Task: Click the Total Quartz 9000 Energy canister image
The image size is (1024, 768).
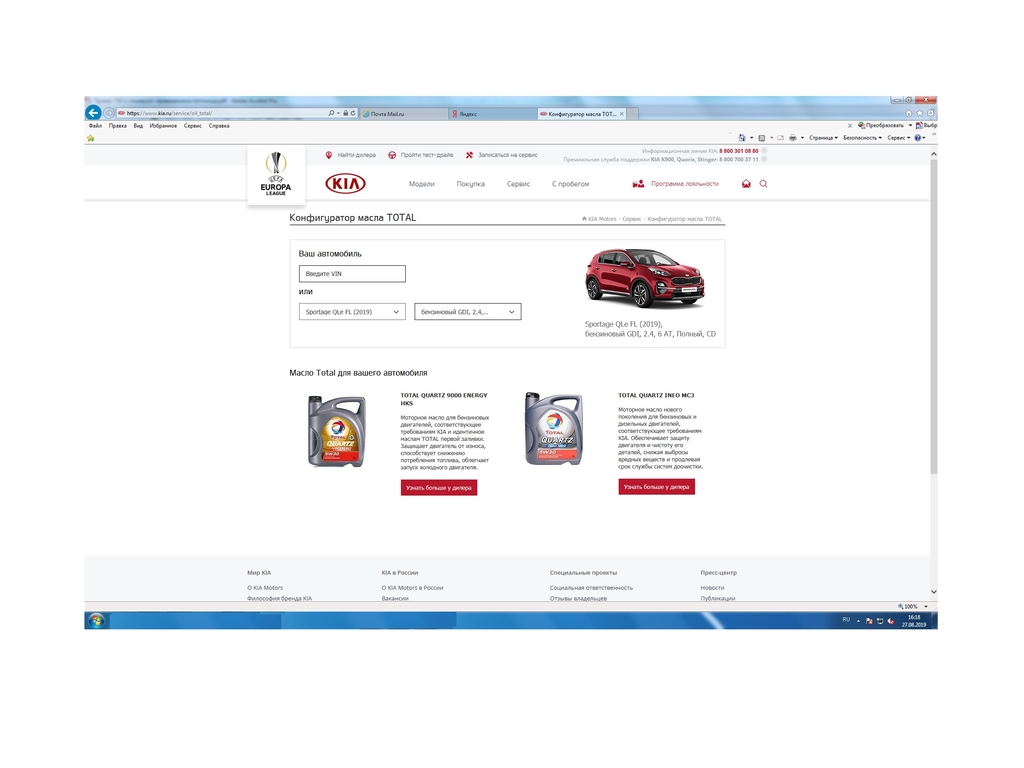Action: (336, 431)
